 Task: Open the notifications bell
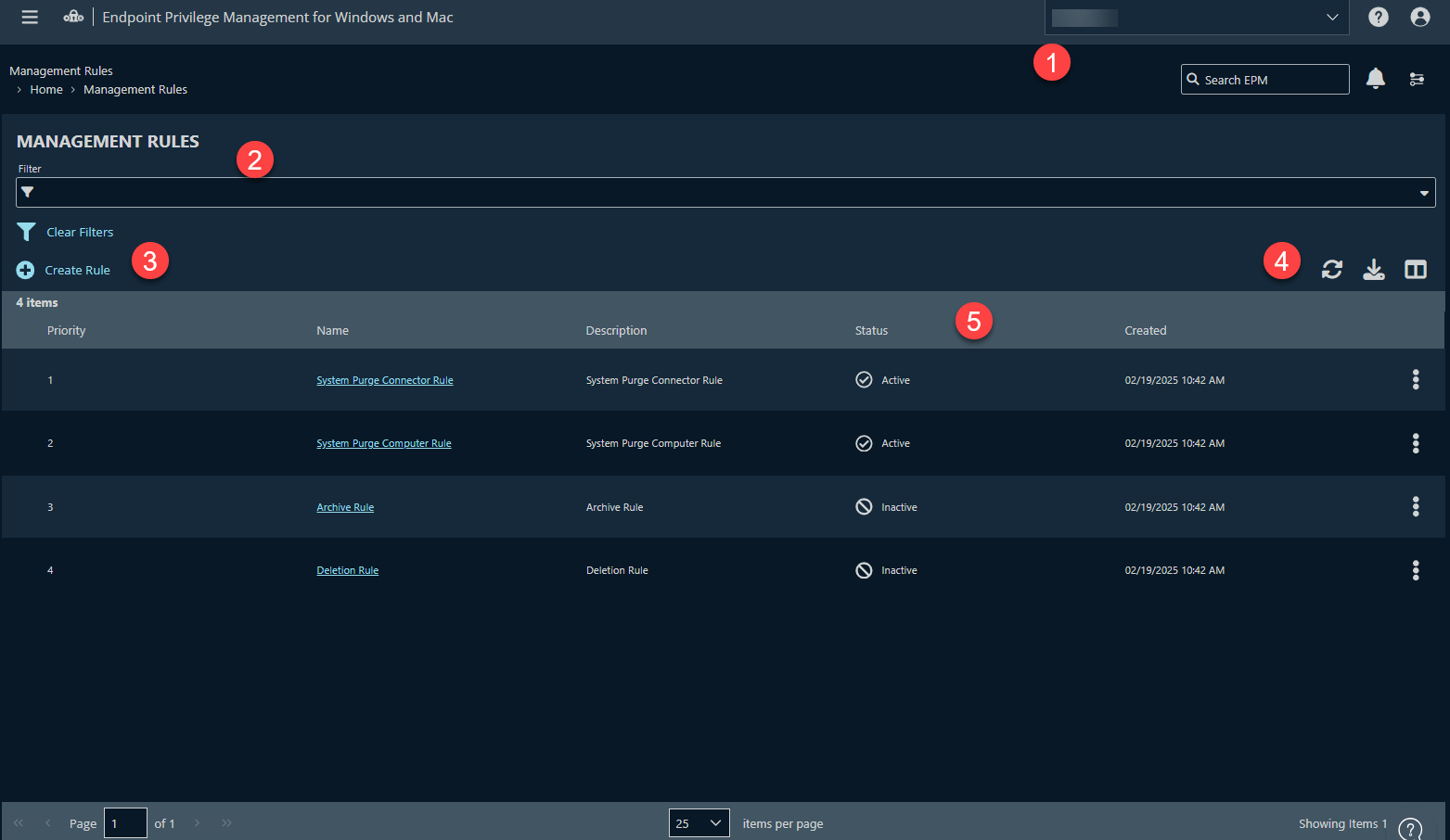pos(1376,79)
